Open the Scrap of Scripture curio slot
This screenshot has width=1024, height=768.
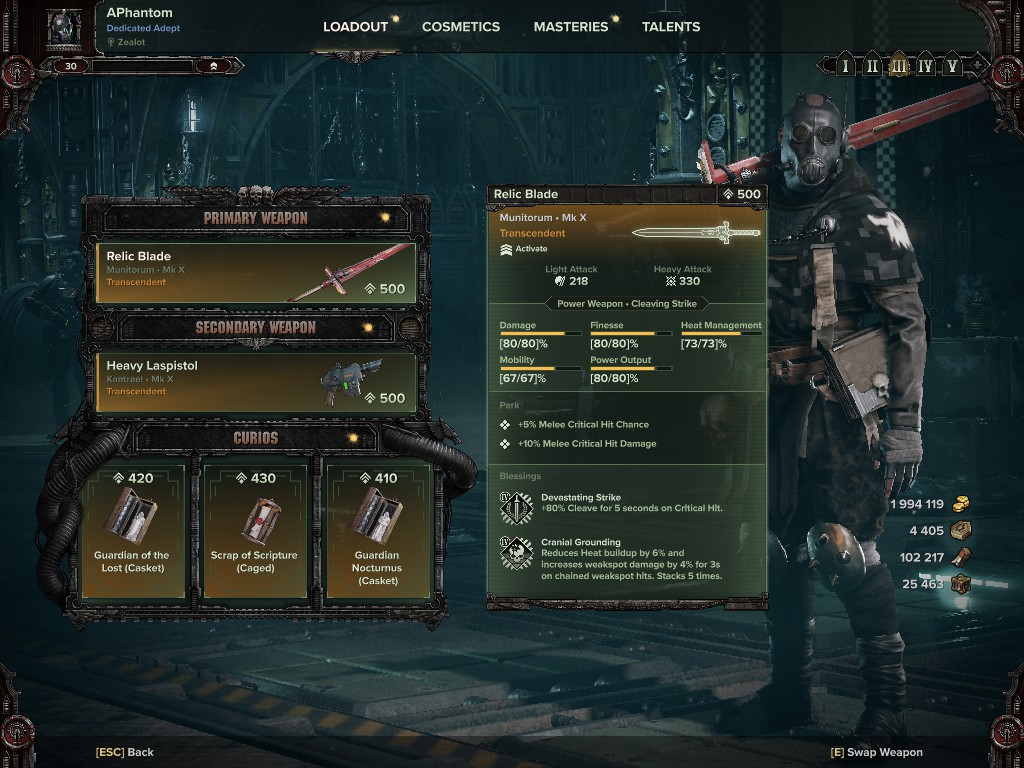(x=255, y=530)
